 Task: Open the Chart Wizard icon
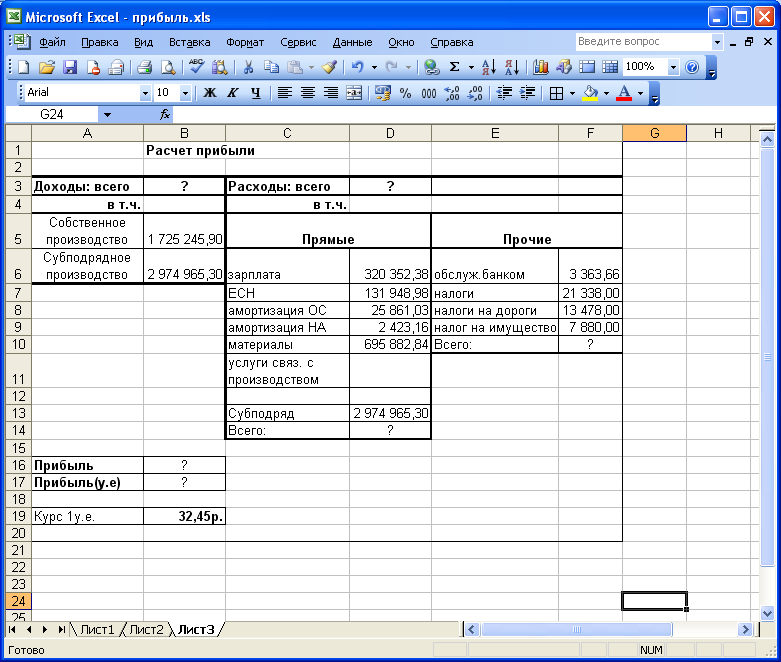click(540, 67)
